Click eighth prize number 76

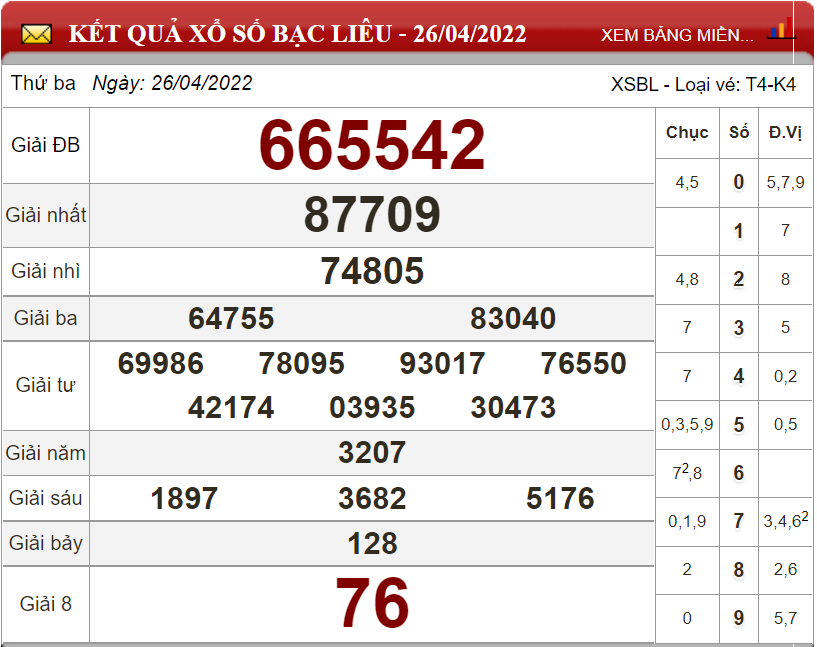tap(372, 604)
